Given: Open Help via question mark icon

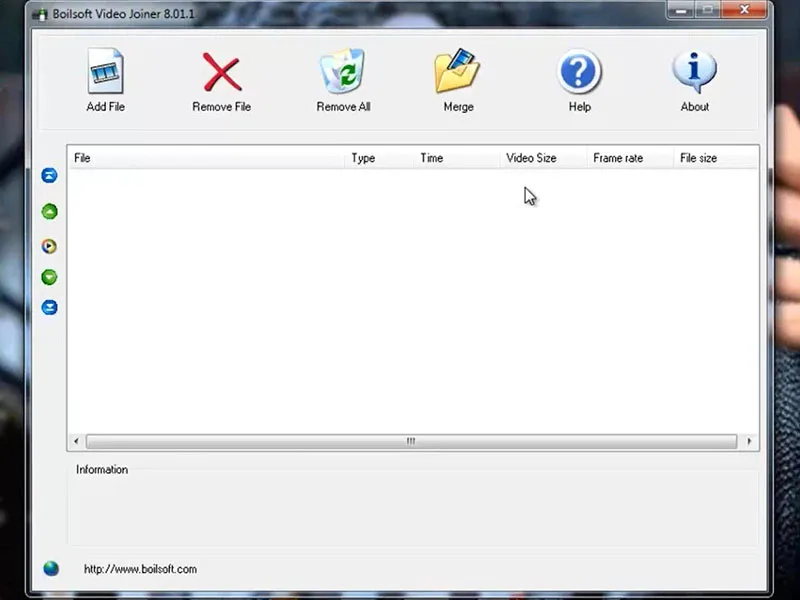Looking at the screenshot, I should [x=579, y=71].
